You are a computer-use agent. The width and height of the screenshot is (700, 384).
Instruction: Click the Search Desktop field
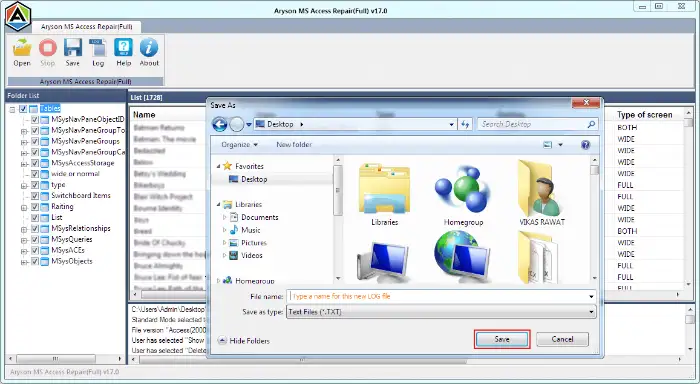(x=537, y=124)
